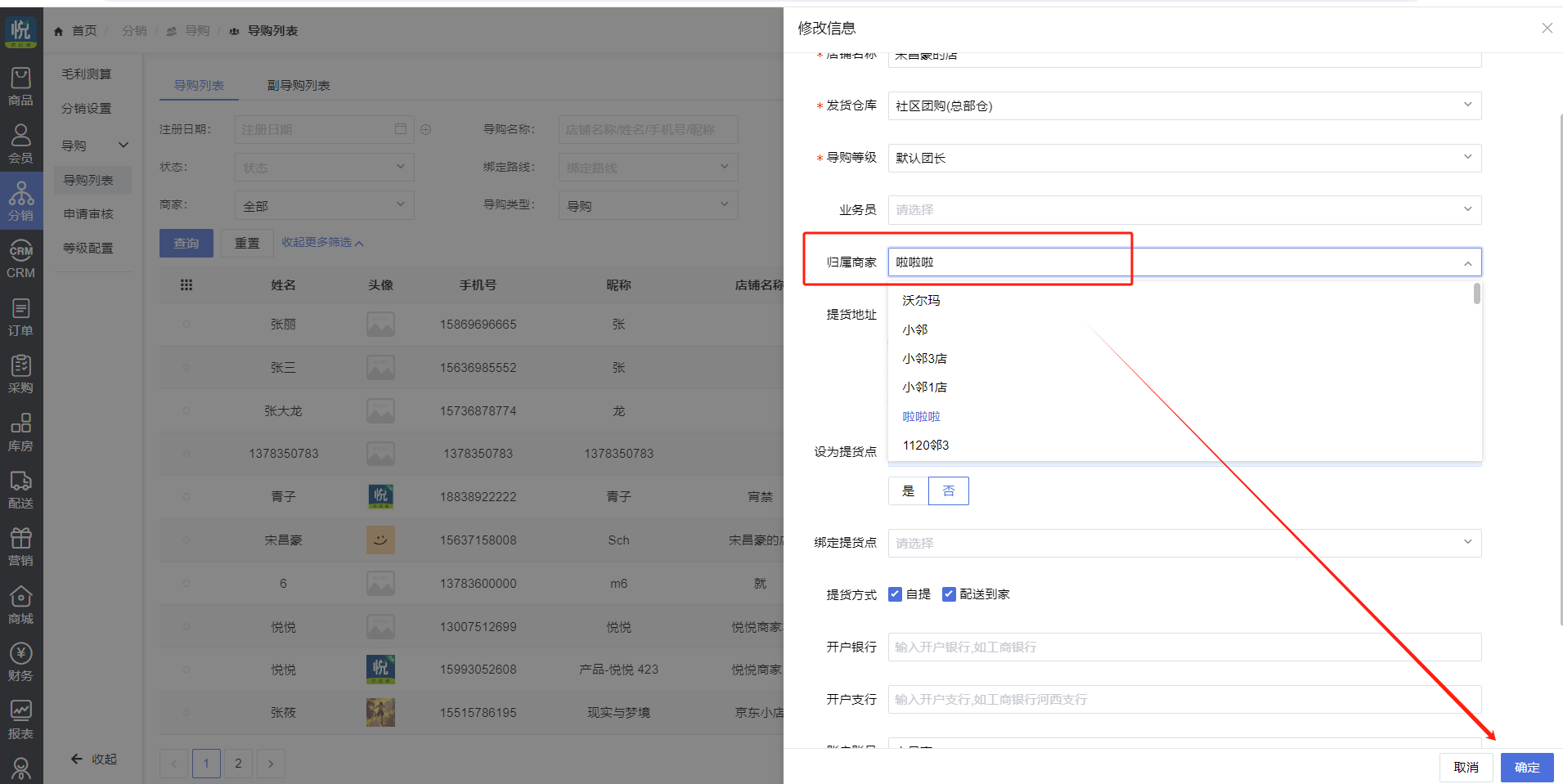Click the 取消 button
The image size is (1563, 784).
tap(1466, 767)
